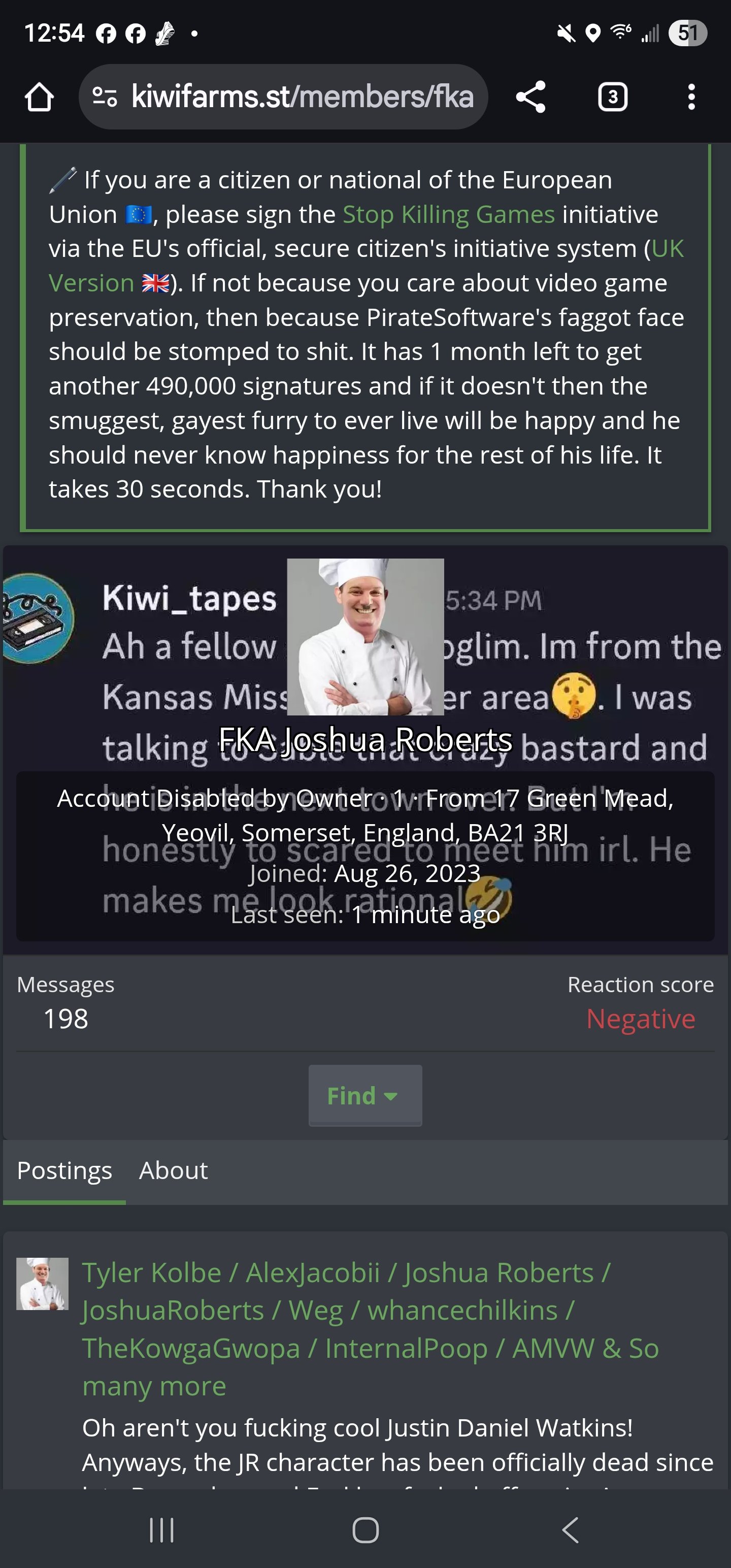Screen dimensions: 731x1568
Task: Open the browser three-dot menu
Action: click(x=691, y=97)
